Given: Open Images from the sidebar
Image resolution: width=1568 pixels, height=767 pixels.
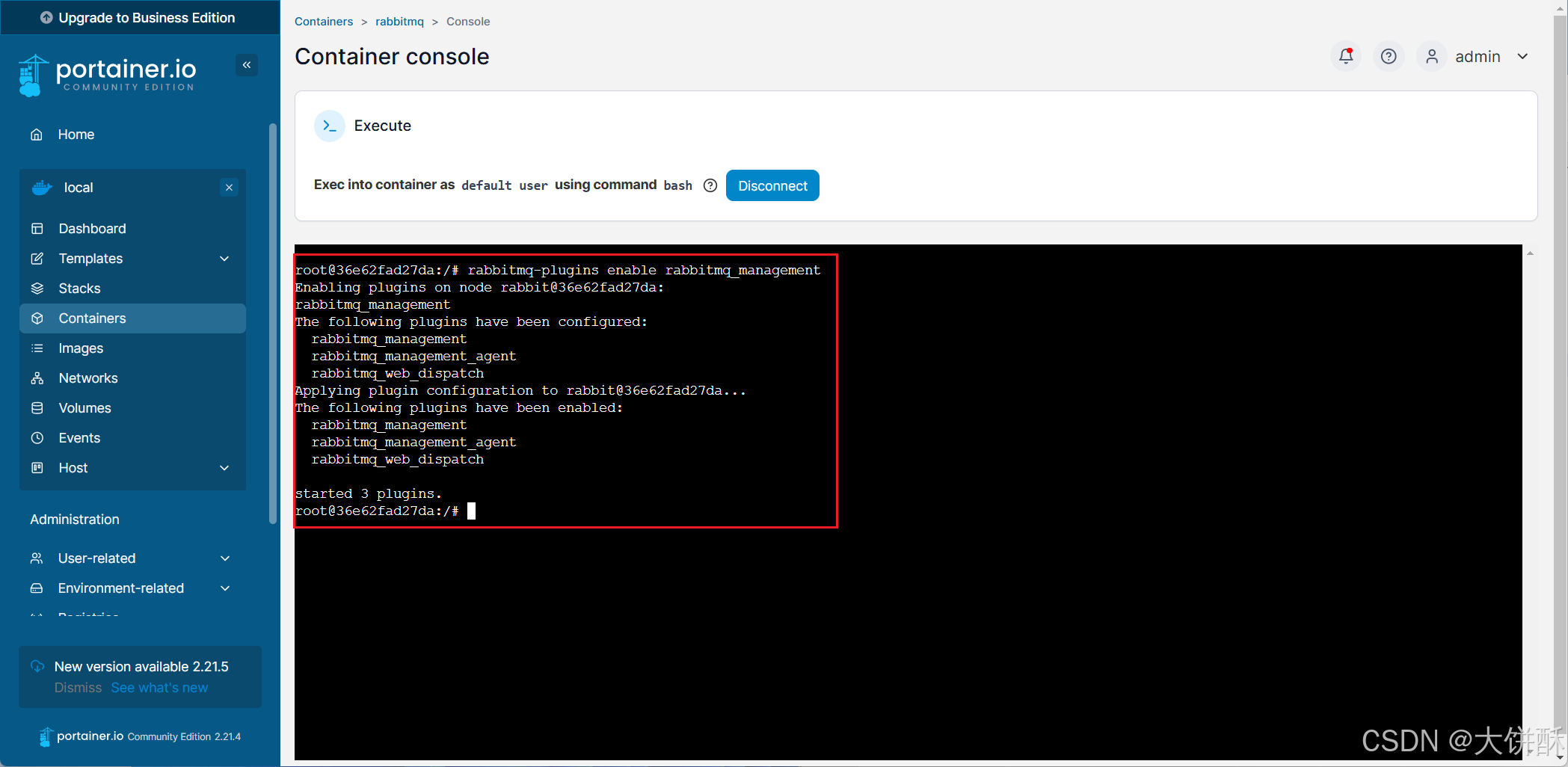Looking at the screenshot, I should click(x=133, y=348).
